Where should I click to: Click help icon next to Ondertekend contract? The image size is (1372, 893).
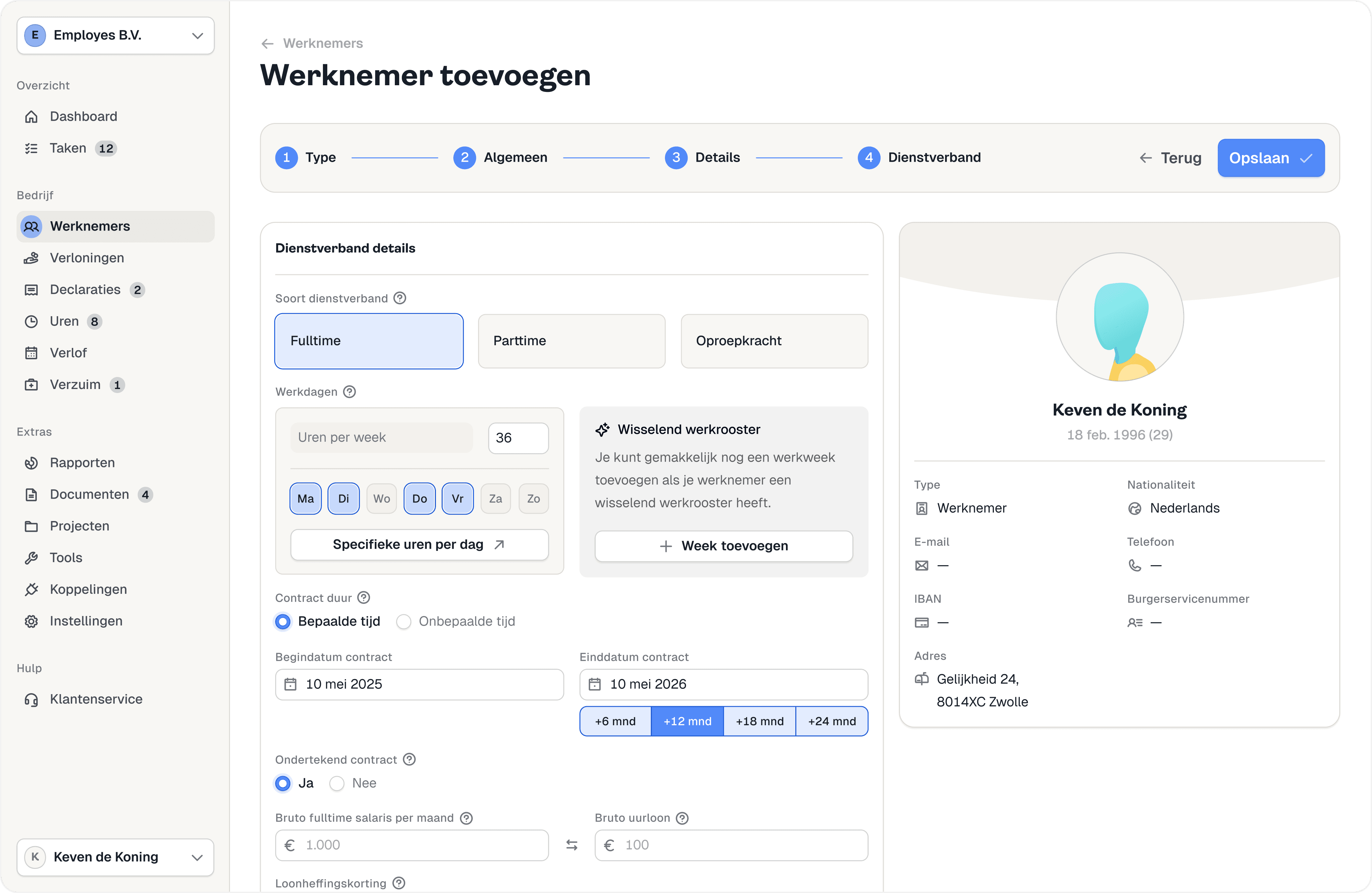pyautogui.click(x=409, y=759)
